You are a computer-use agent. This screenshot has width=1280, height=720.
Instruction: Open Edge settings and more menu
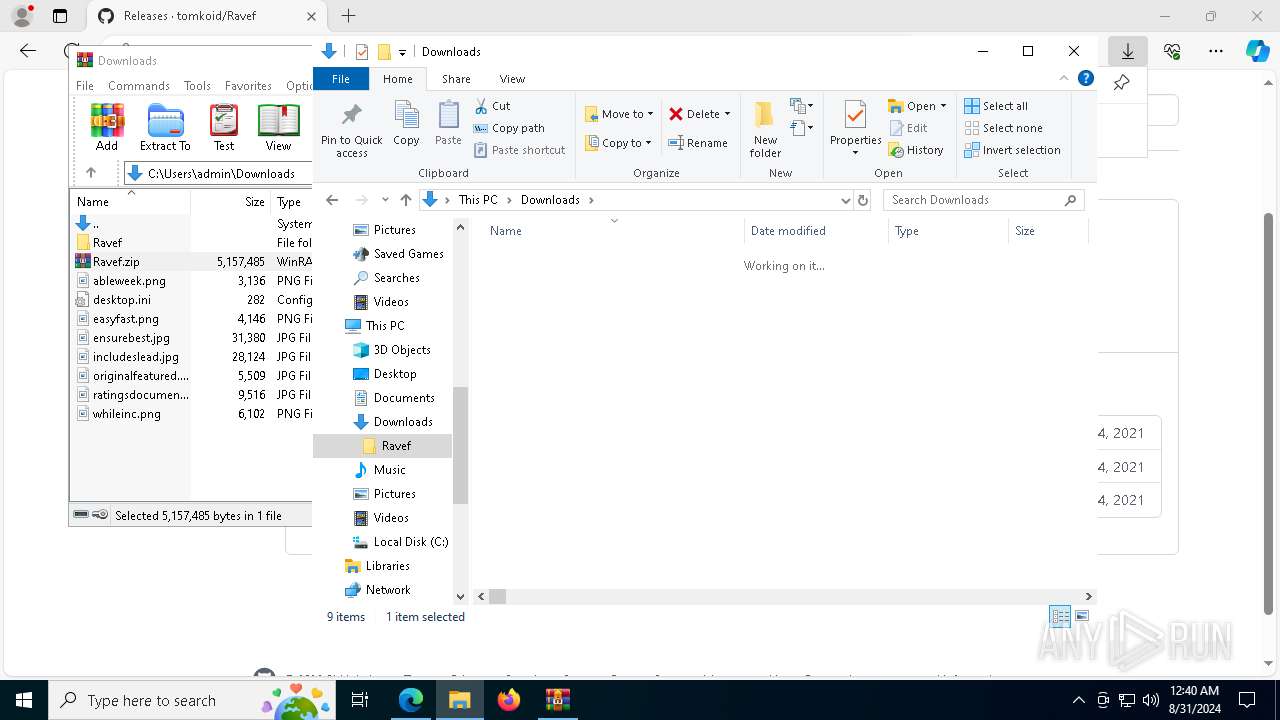pos(1216,51)
